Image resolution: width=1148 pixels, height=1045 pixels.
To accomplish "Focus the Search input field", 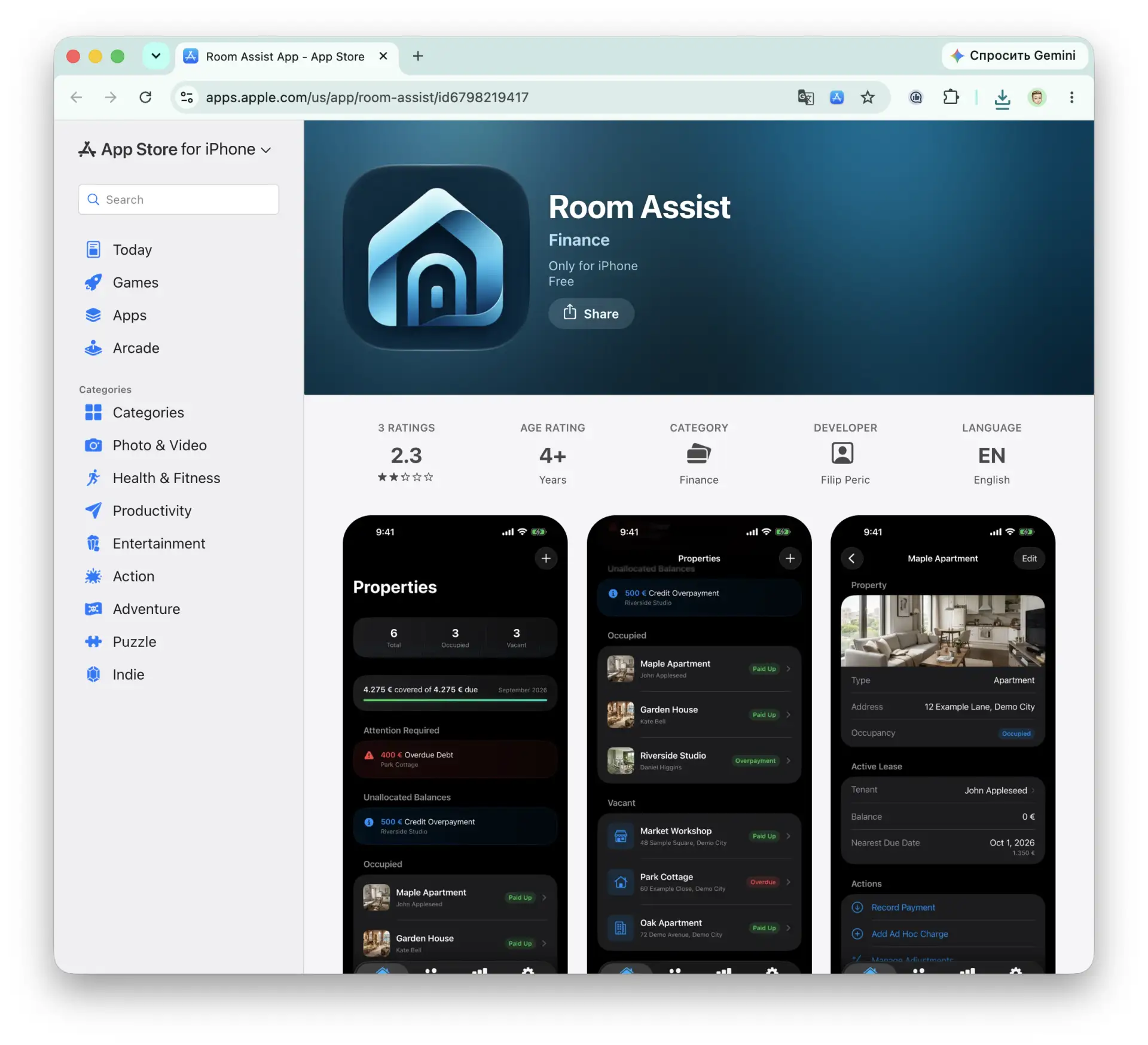I will [179, 200].
